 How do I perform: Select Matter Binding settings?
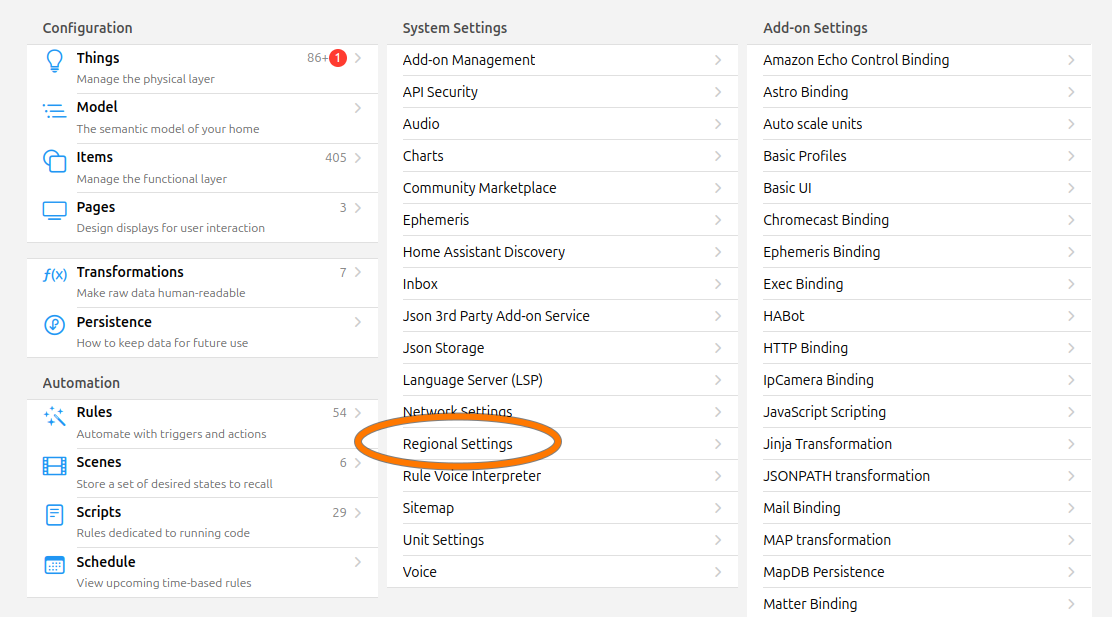coord(919,604)
